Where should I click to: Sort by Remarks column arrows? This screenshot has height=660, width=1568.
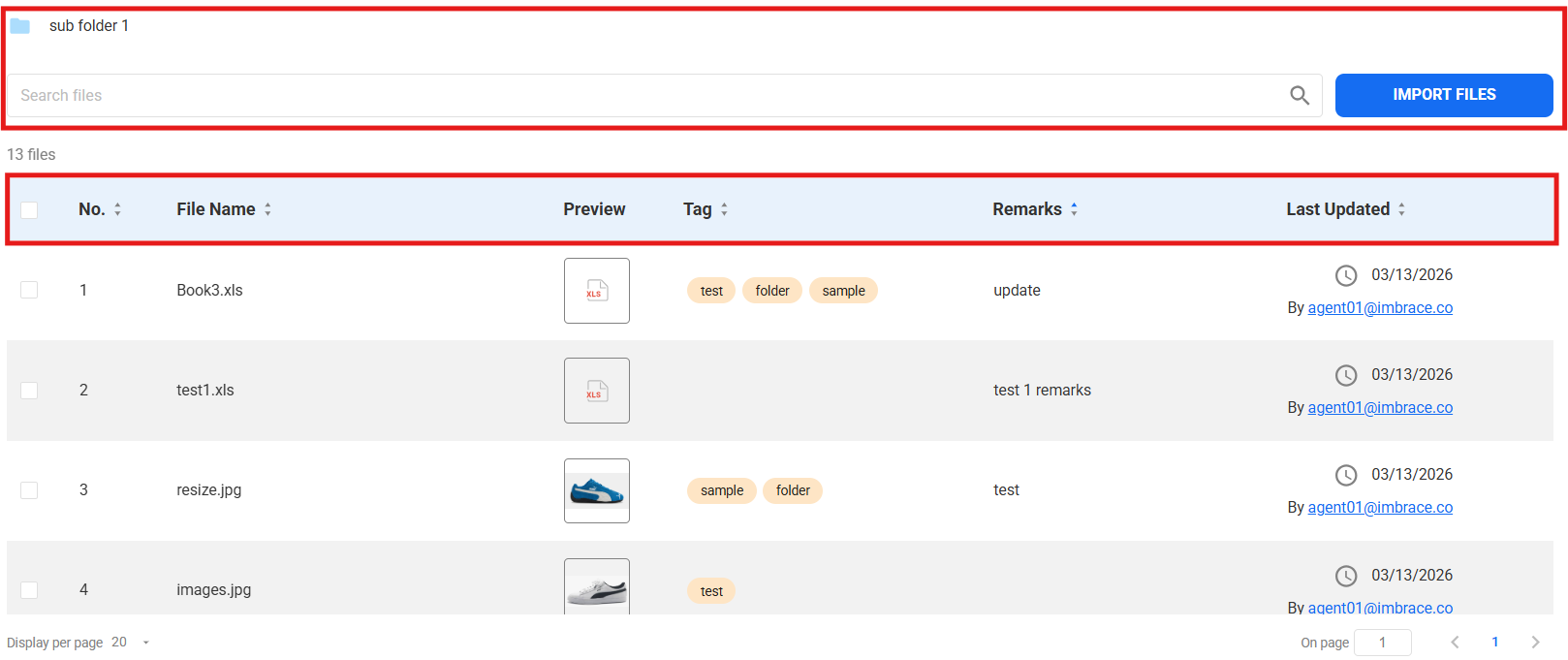tap(1074, 209)
